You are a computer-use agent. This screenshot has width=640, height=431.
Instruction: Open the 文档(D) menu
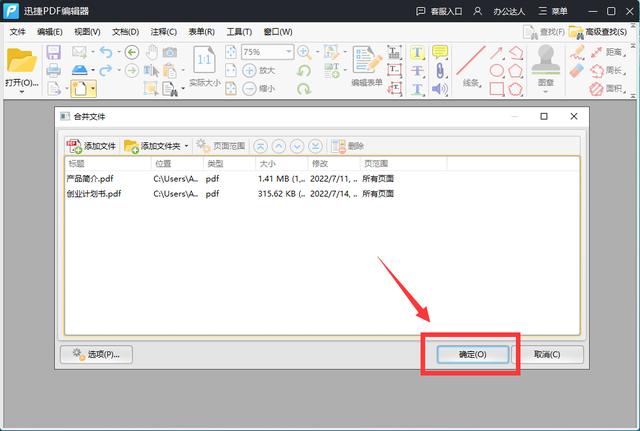(x=125, y=31)
